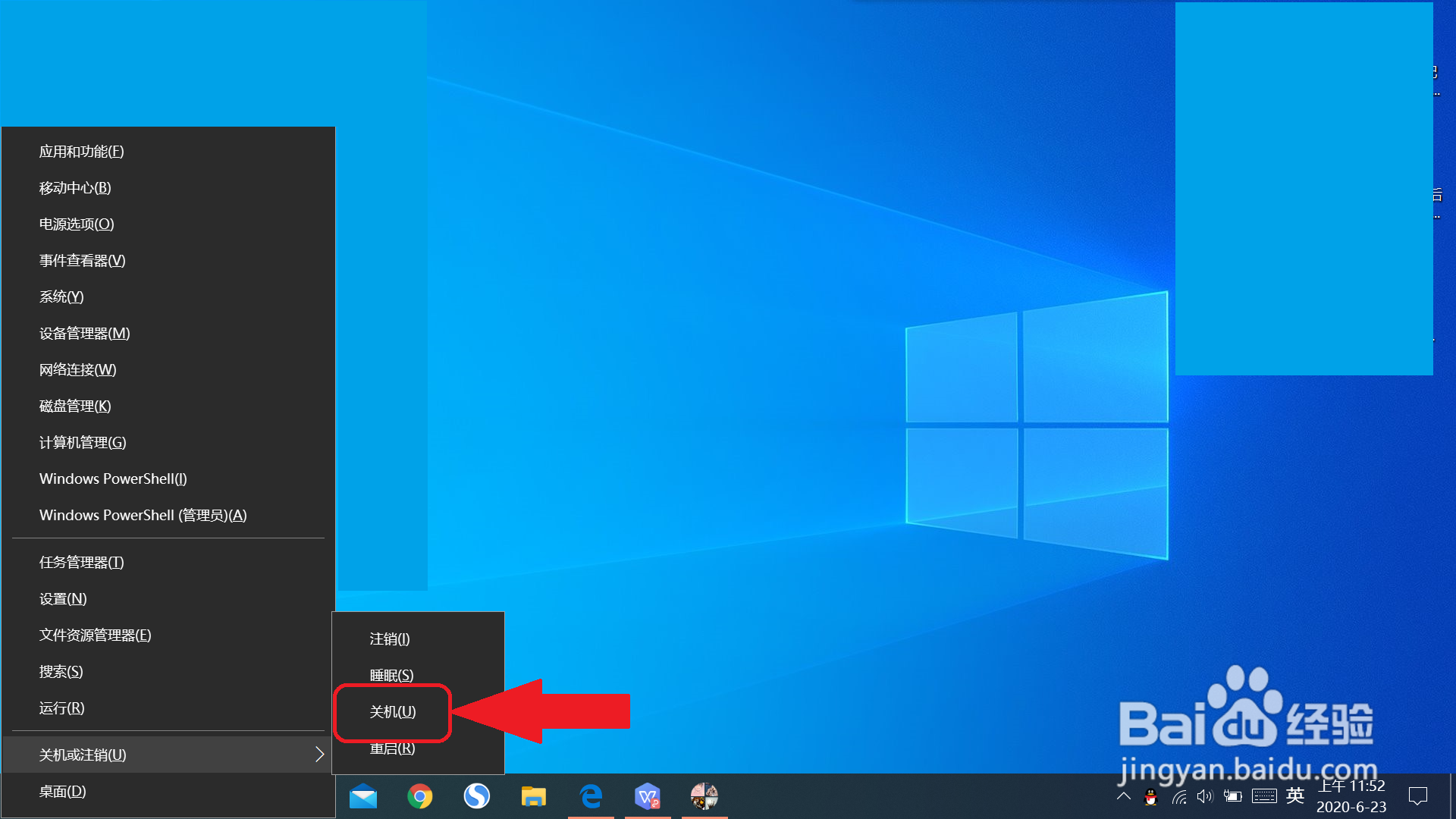The height and width of the screenshot is (819, 1456).
Task: Click the QQ penguin tray icon
Action: [x=1150, y=797]
